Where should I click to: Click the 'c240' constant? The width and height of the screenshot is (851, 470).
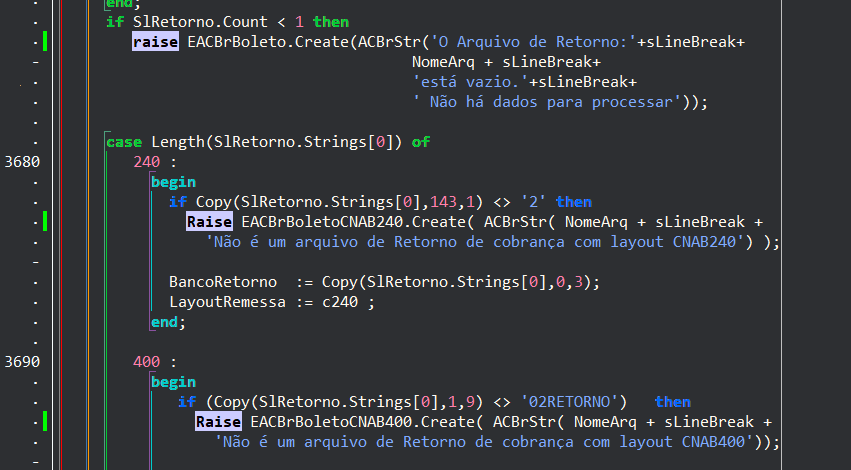(x=340, y=302)
